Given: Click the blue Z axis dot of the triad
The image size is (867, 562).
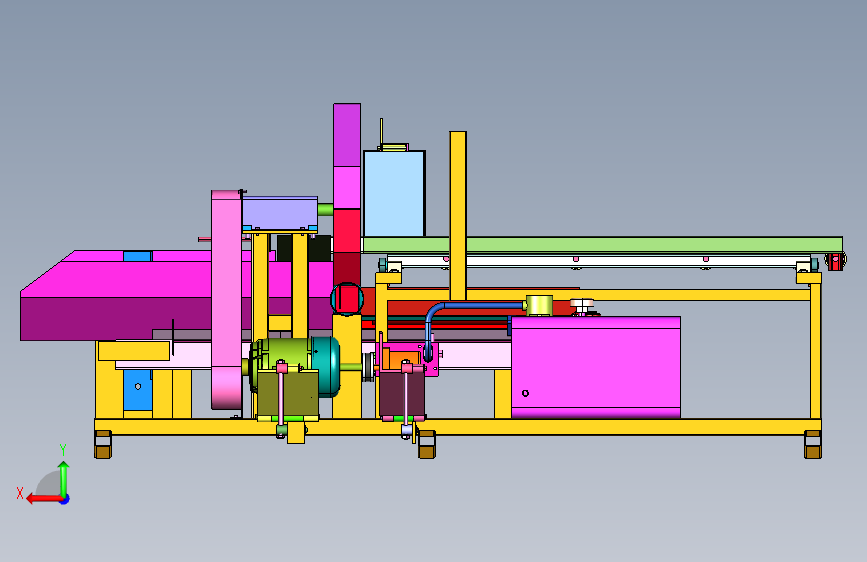Looking at the screenshot, I should 65,499.
